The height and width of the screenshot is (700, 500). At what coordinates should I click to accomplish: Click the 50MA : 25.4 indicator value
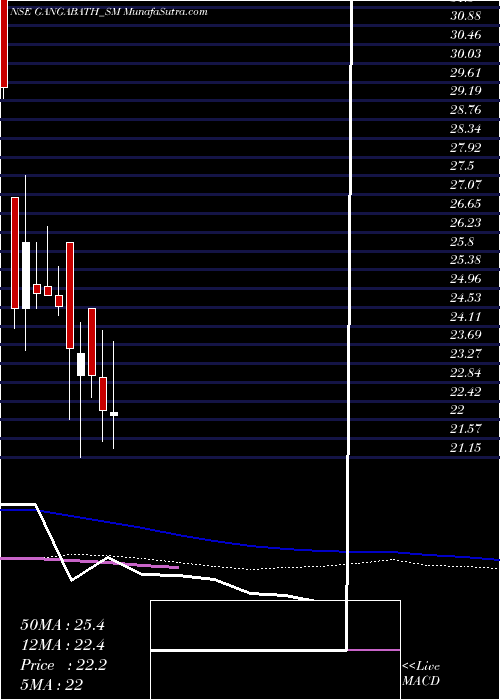[62, 625]
